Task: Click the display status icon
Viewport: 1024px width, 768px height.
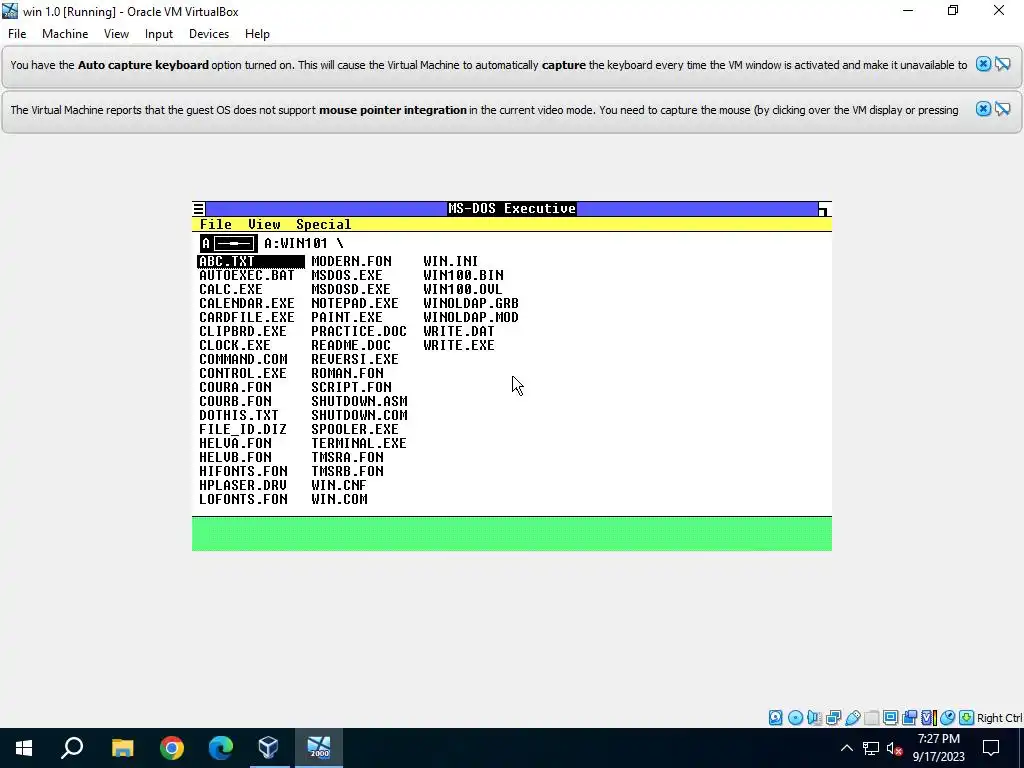Action: tap(890, 718)
